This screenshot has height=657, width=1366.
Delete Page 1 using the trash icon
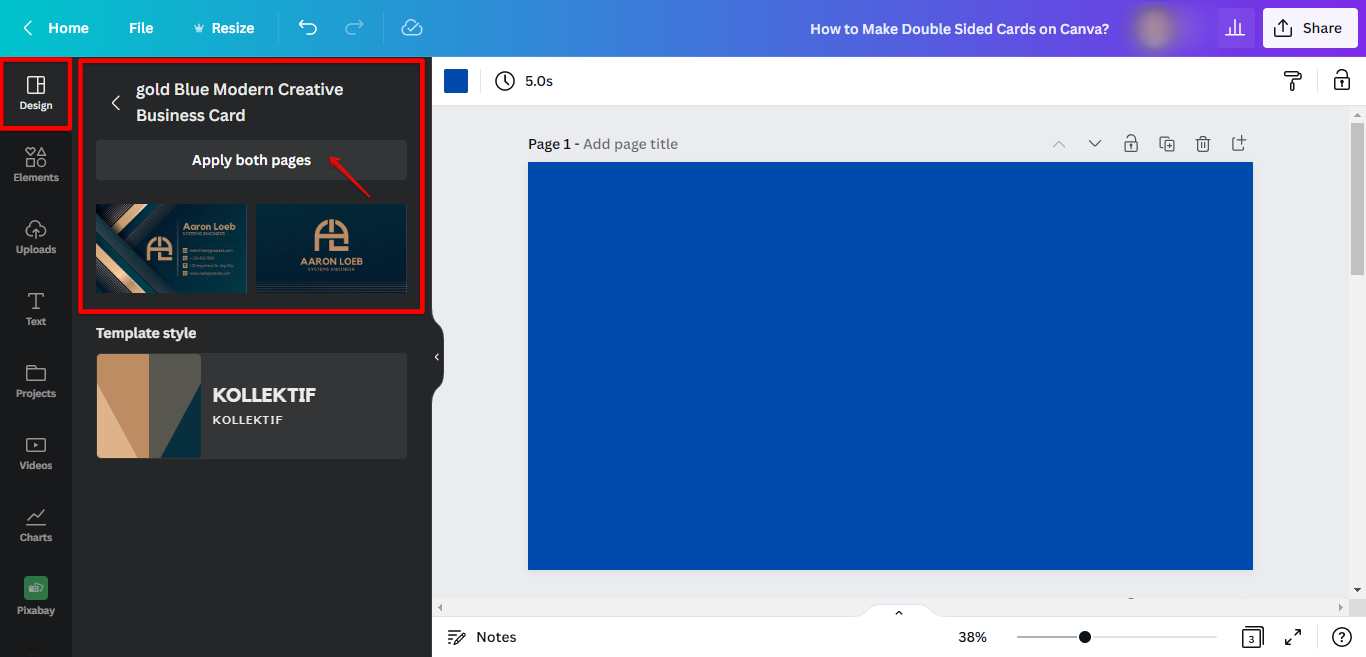coord(1202,143)
